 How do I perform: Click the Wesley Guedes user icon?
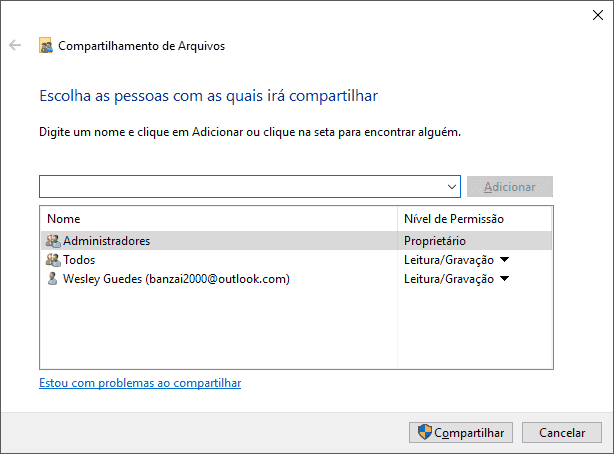click(52, 279)
